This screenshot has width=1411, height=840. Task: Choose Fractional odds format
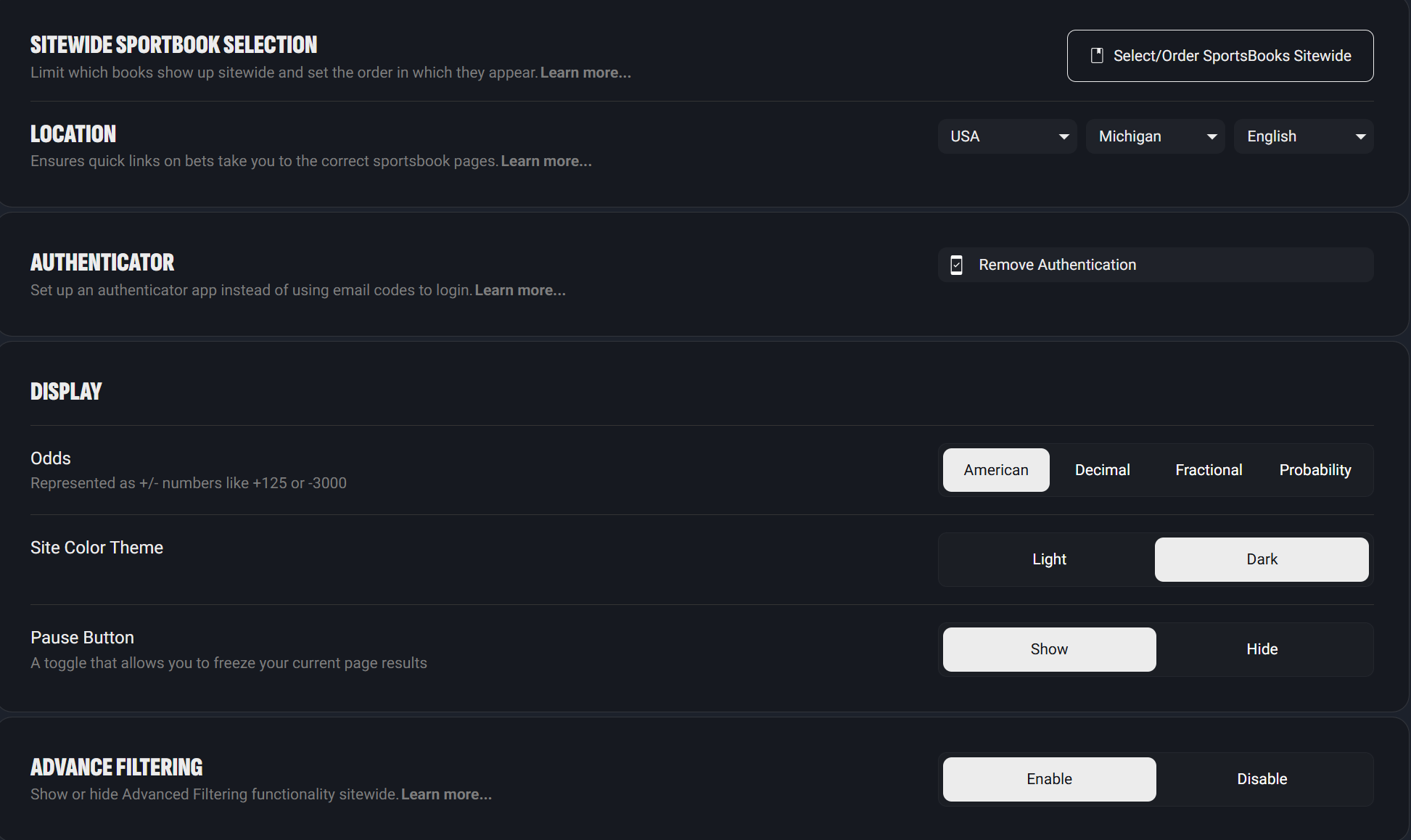pyautogui.click(x=1209, y=470)
